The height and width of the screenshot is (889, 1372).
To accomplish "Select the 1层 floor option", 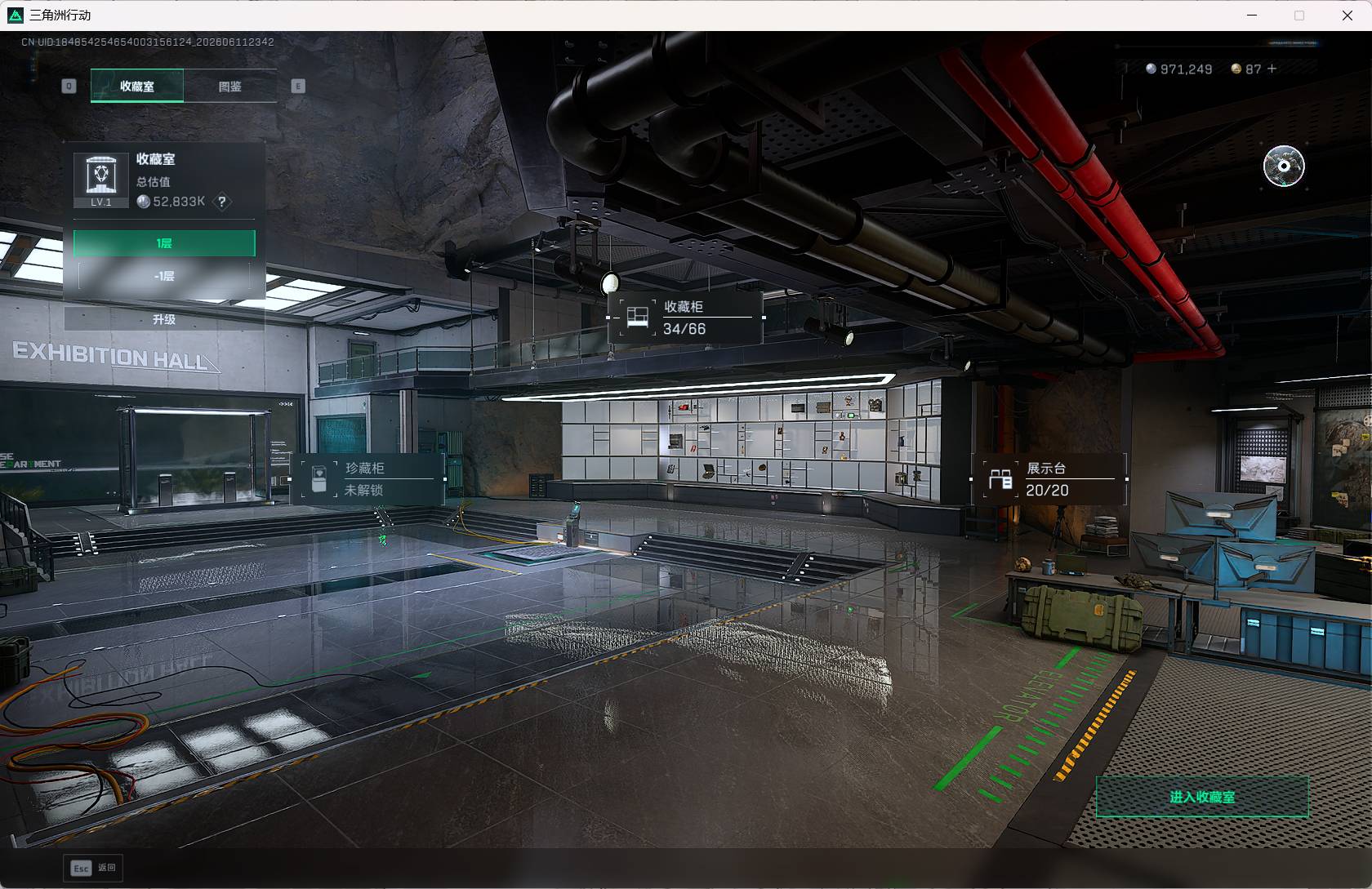I will pos(164,243).
